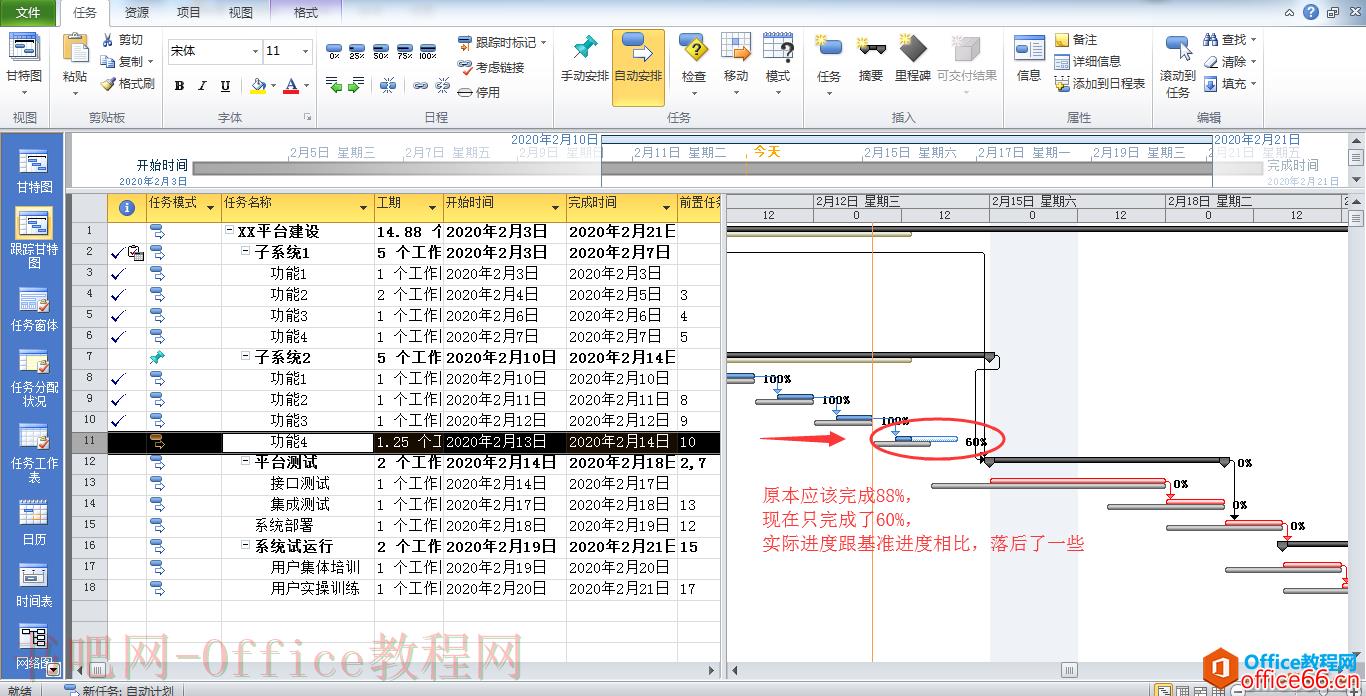Click the 详细信息 button
Screen dimensions: 1366x696
point(1087,62)
